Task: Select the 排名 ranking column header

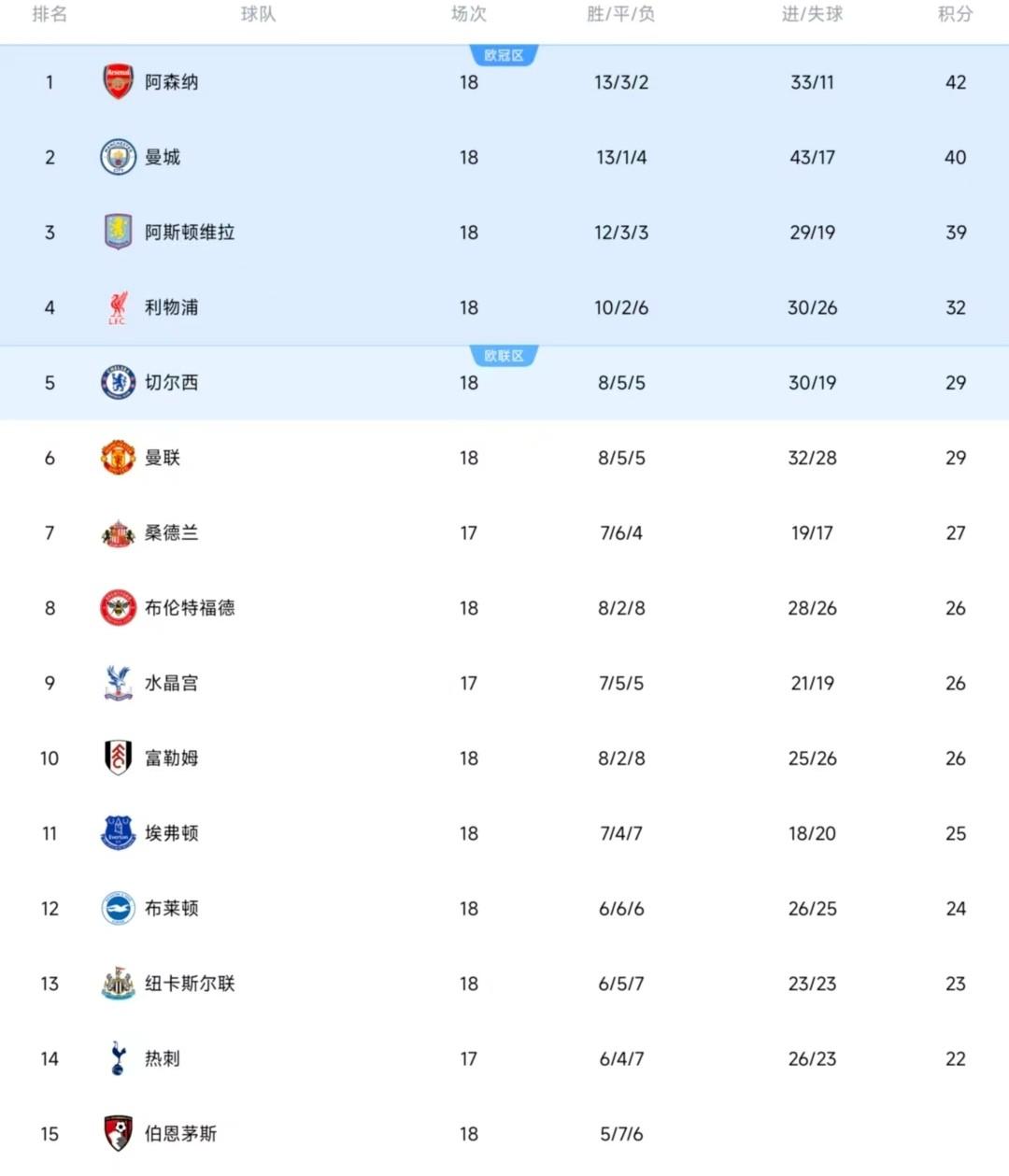Action: click(50, 14)
